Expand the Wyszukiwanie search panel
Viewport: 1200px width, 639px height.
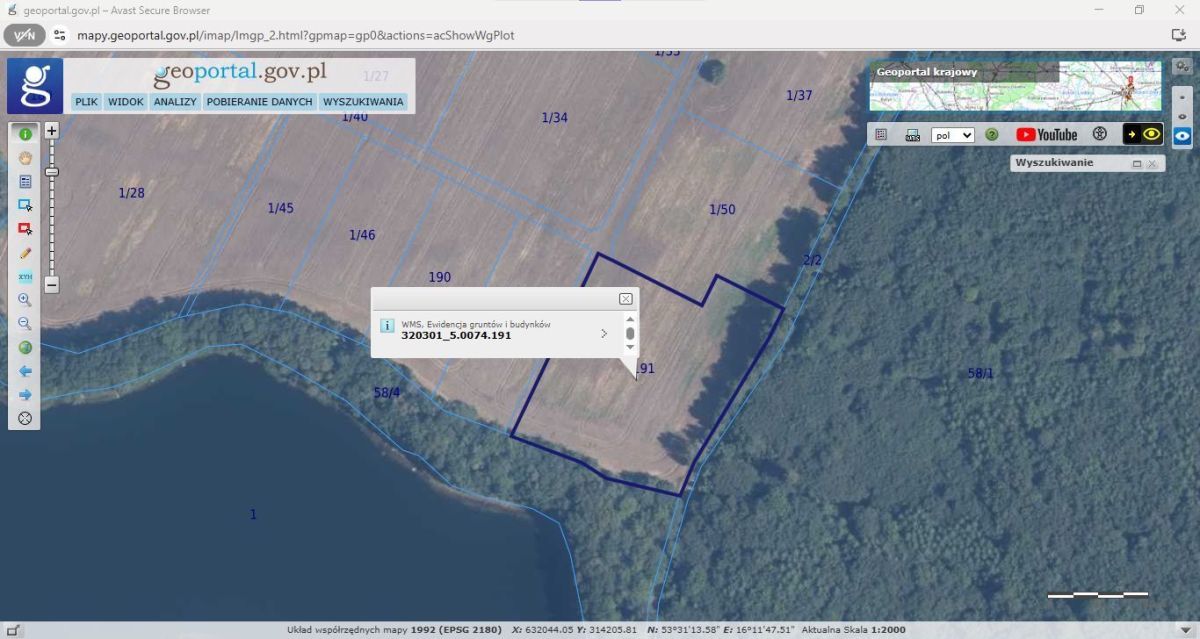coord(1137,163)
